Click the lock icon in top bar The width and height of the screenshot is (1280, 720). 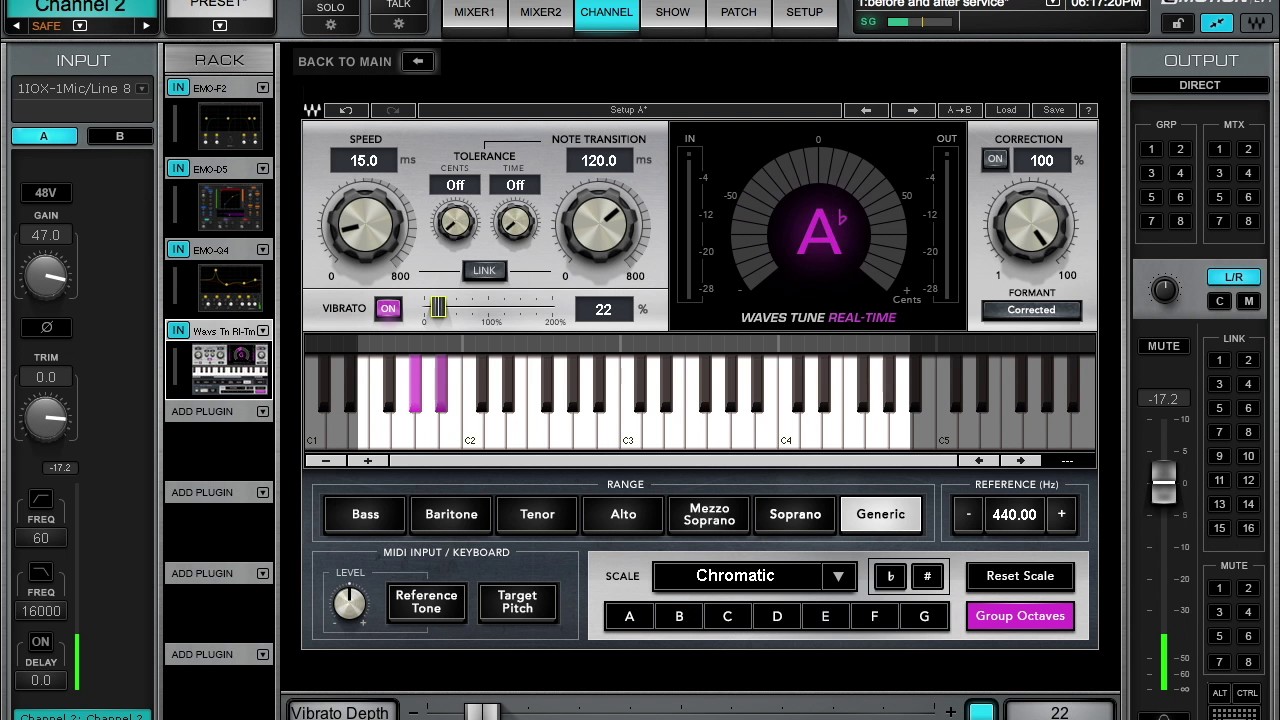pyautogui.click(x=1179, y=23)
